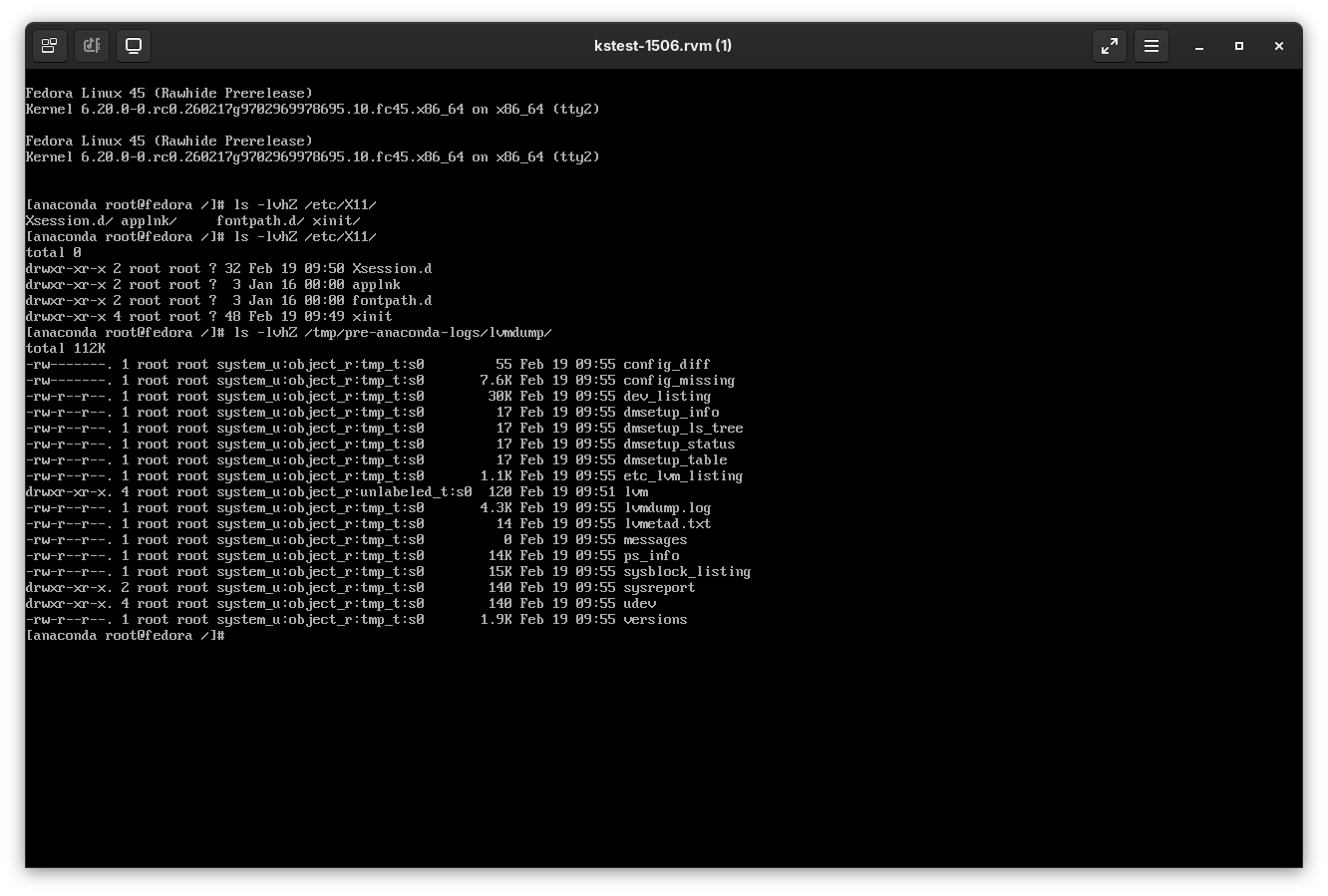Click the /tmp/pre-anaconda-logs/lvmdump/ path in command

pyautogui.click(x=428, y=333)
